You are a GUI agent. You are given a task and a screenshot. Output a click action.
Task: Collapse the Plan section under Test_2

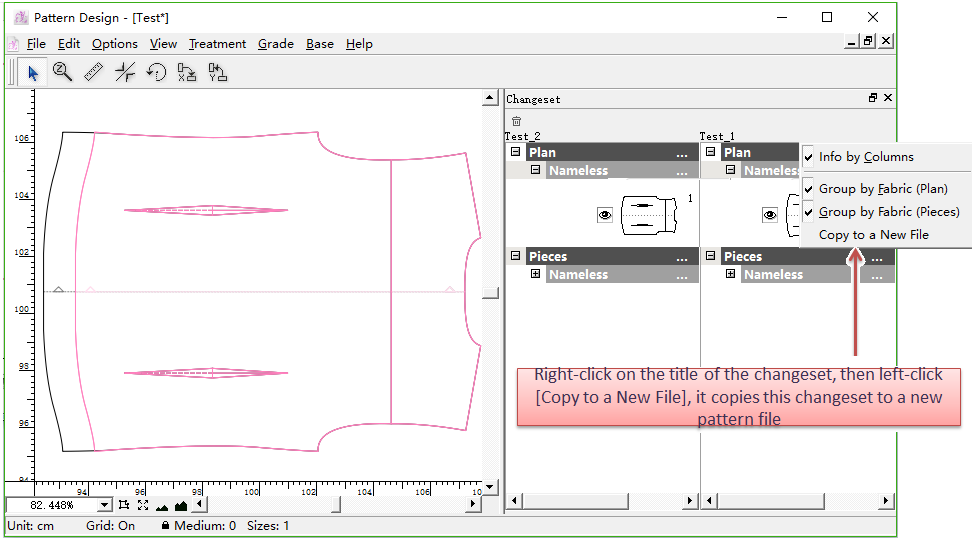pos(516,152)
